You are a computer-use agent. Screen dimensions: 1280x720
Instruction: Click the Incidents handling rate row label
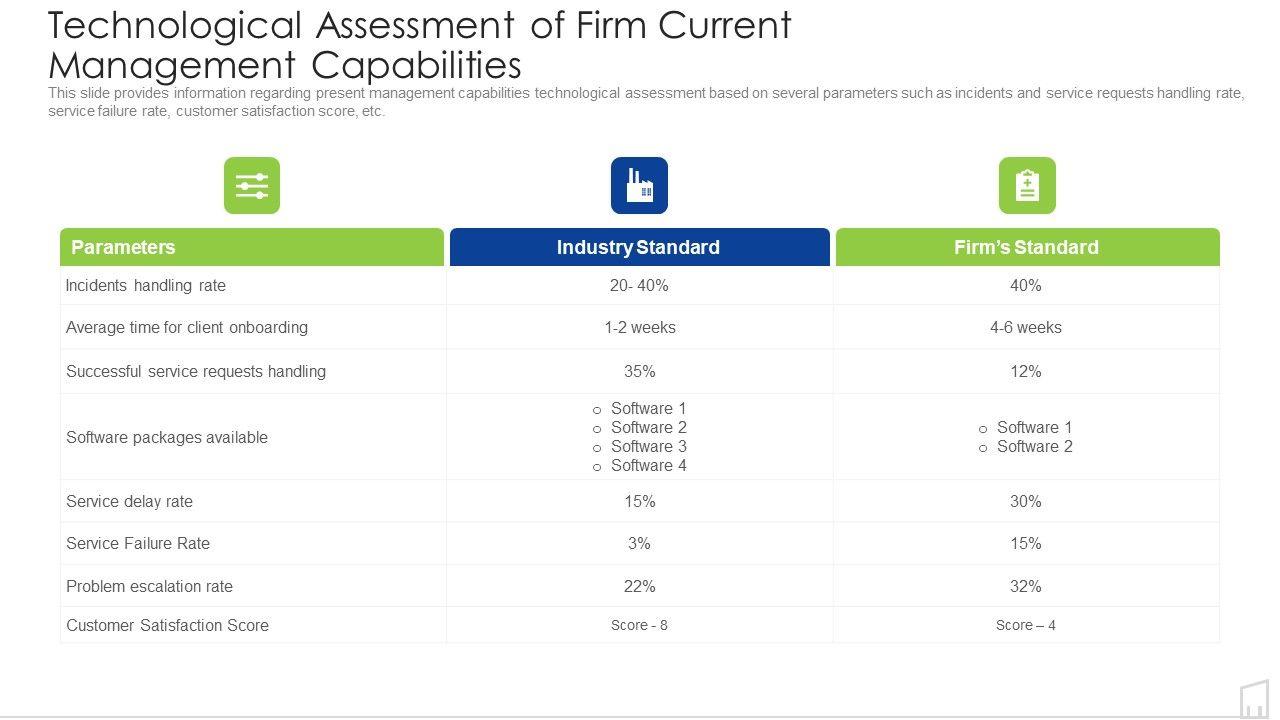pyautogui.click(x=146, y=285)
